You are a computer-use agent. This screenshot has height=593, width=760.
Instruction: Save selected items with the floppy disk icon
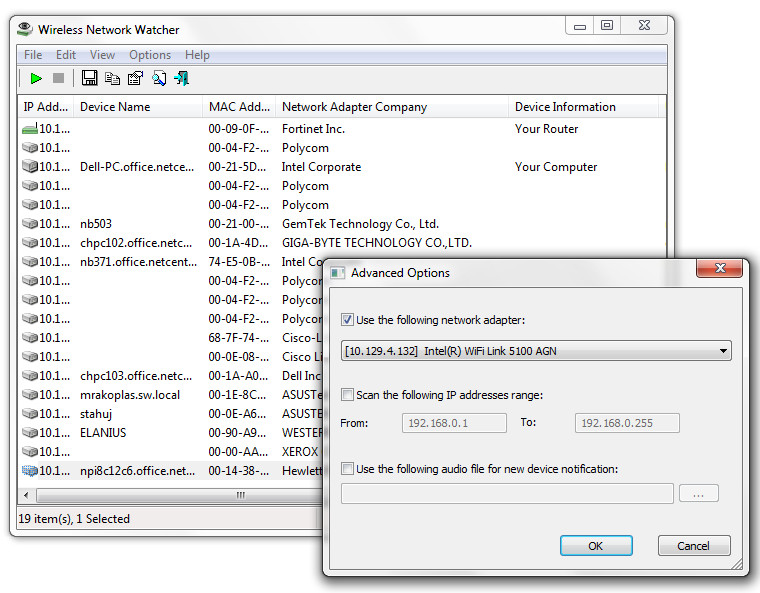point(89,78)
